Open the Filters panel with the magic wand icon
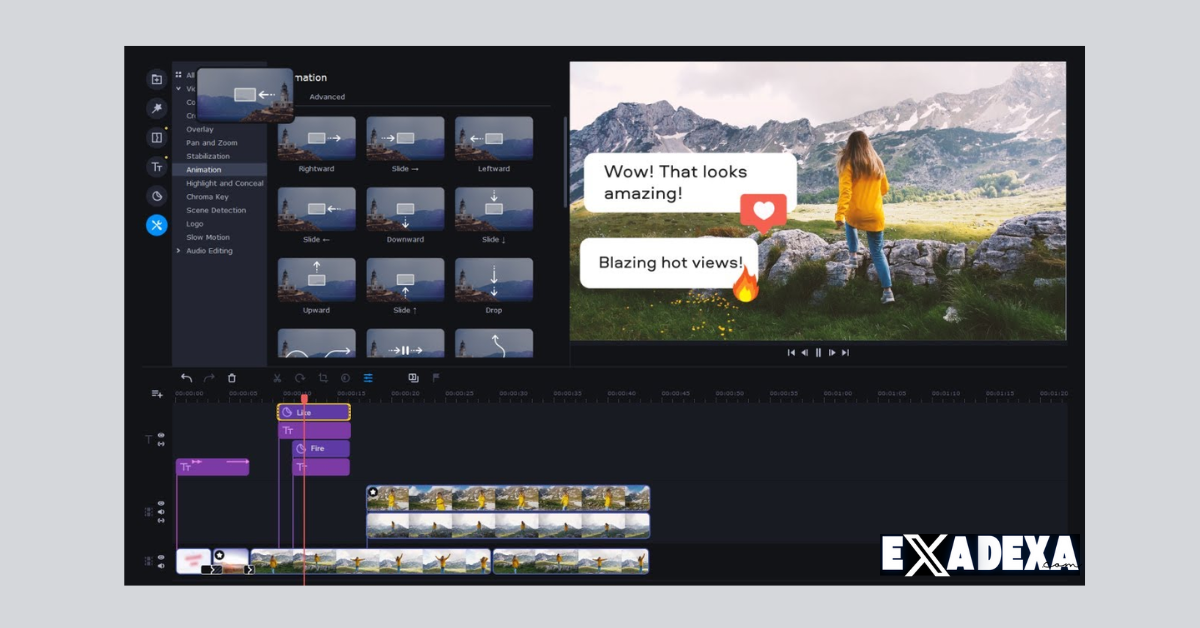This screenshot has height=628, width=1200. (156, 106)
